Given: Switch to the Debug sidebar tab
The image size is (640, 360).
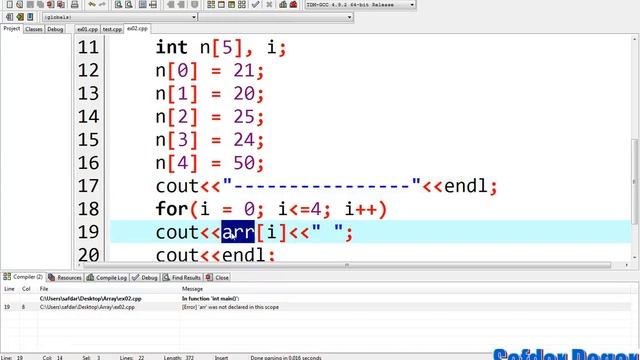Looking at the screenshot, I should pos(55,29).
